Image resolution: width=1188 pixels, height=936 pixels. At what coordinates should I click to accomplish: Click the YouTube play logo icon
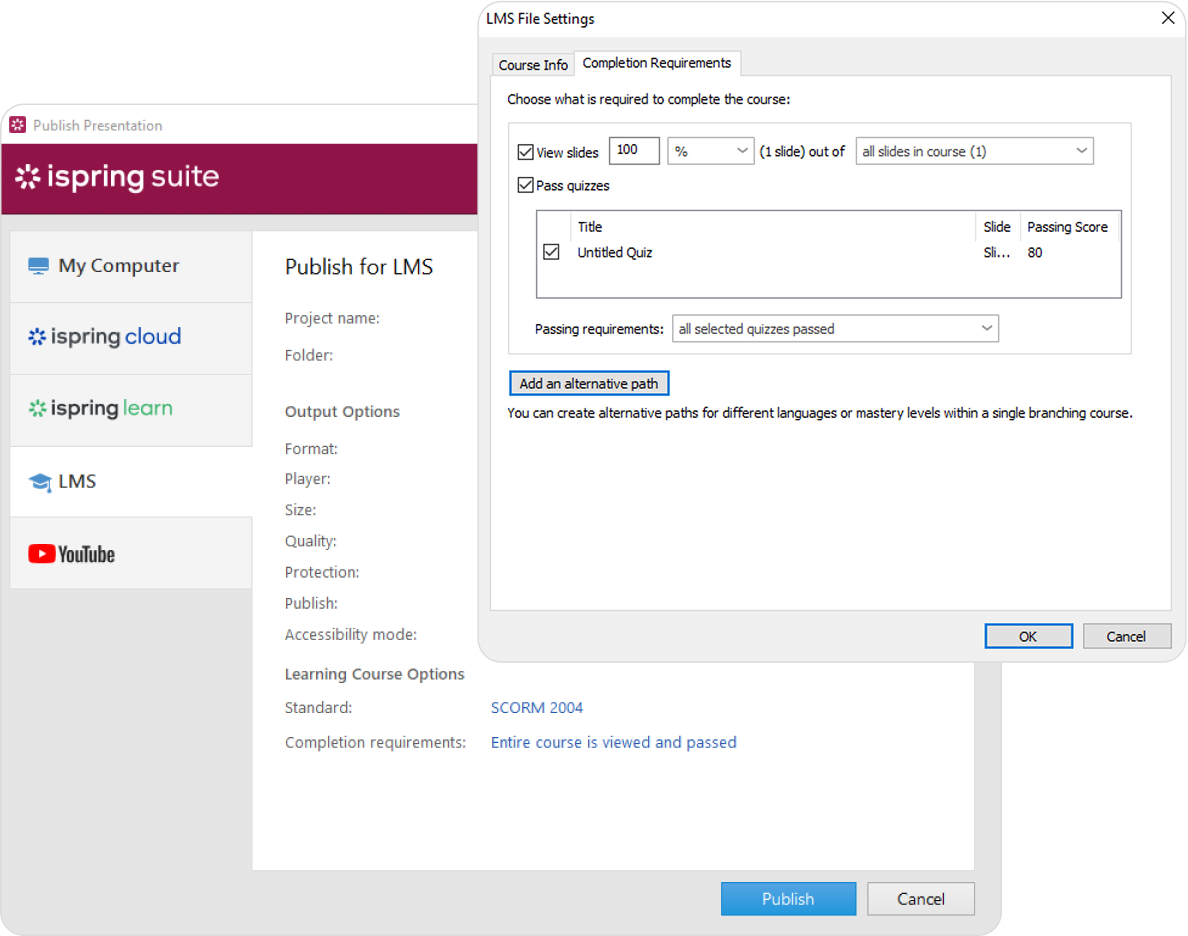[x=42, y=554]
